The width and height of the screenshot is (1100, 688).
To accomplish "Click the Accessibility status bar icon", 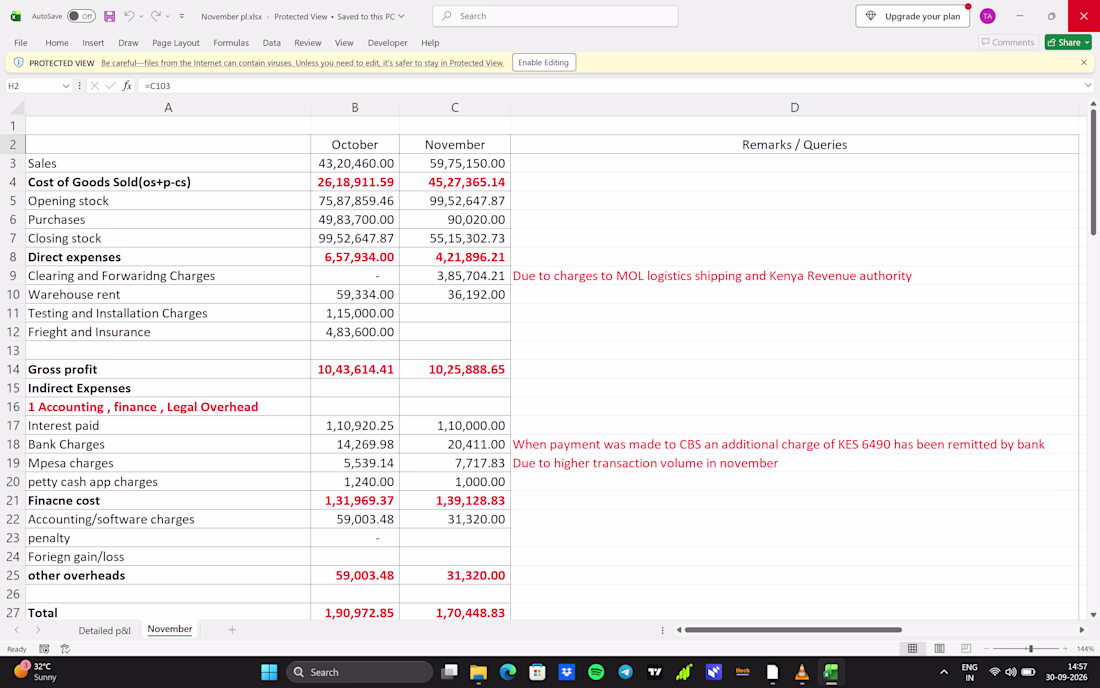I will 65,649.
